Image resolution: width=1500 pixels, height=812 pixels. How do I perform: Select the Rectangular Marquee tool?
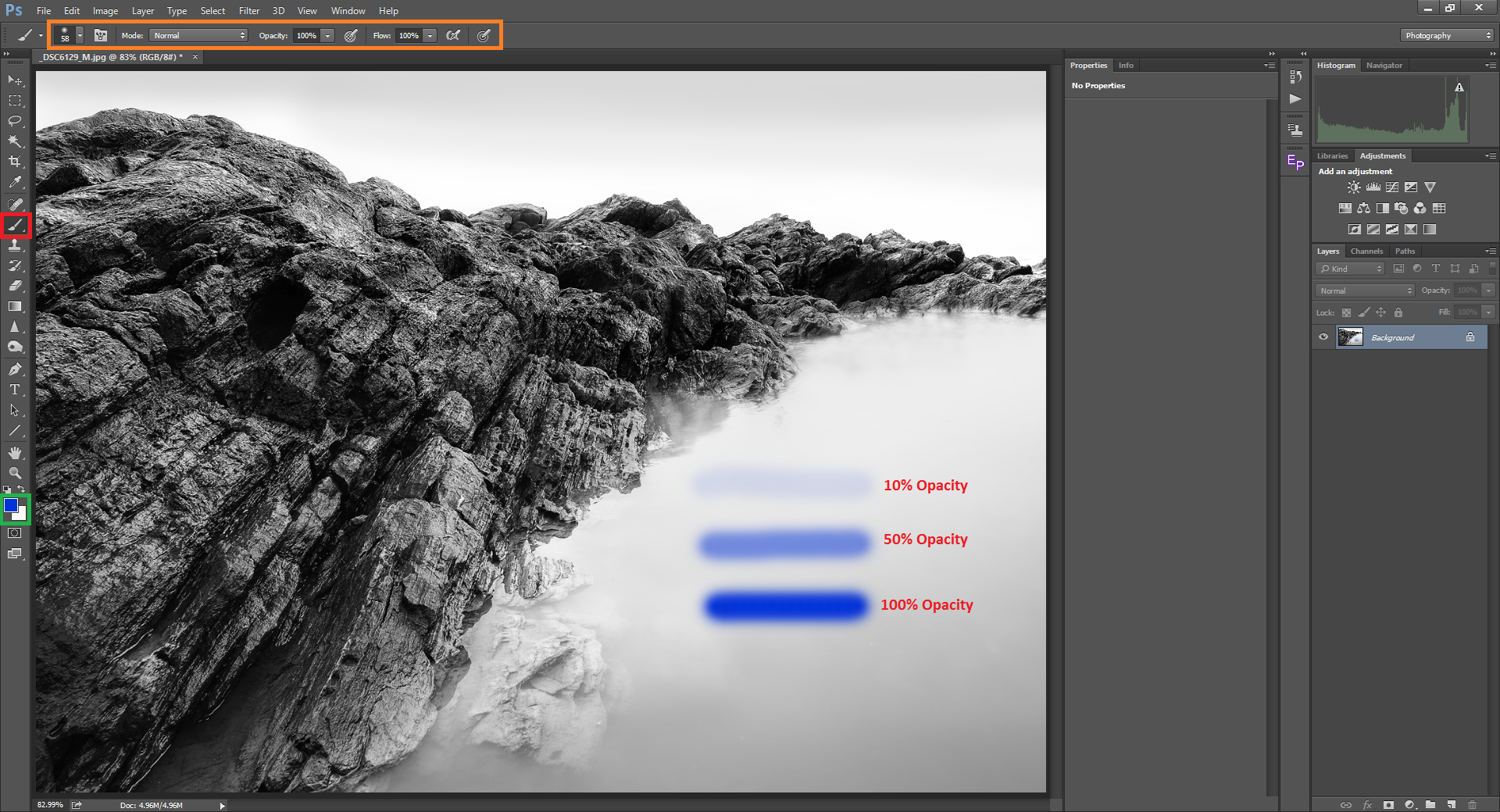[15, 101]
